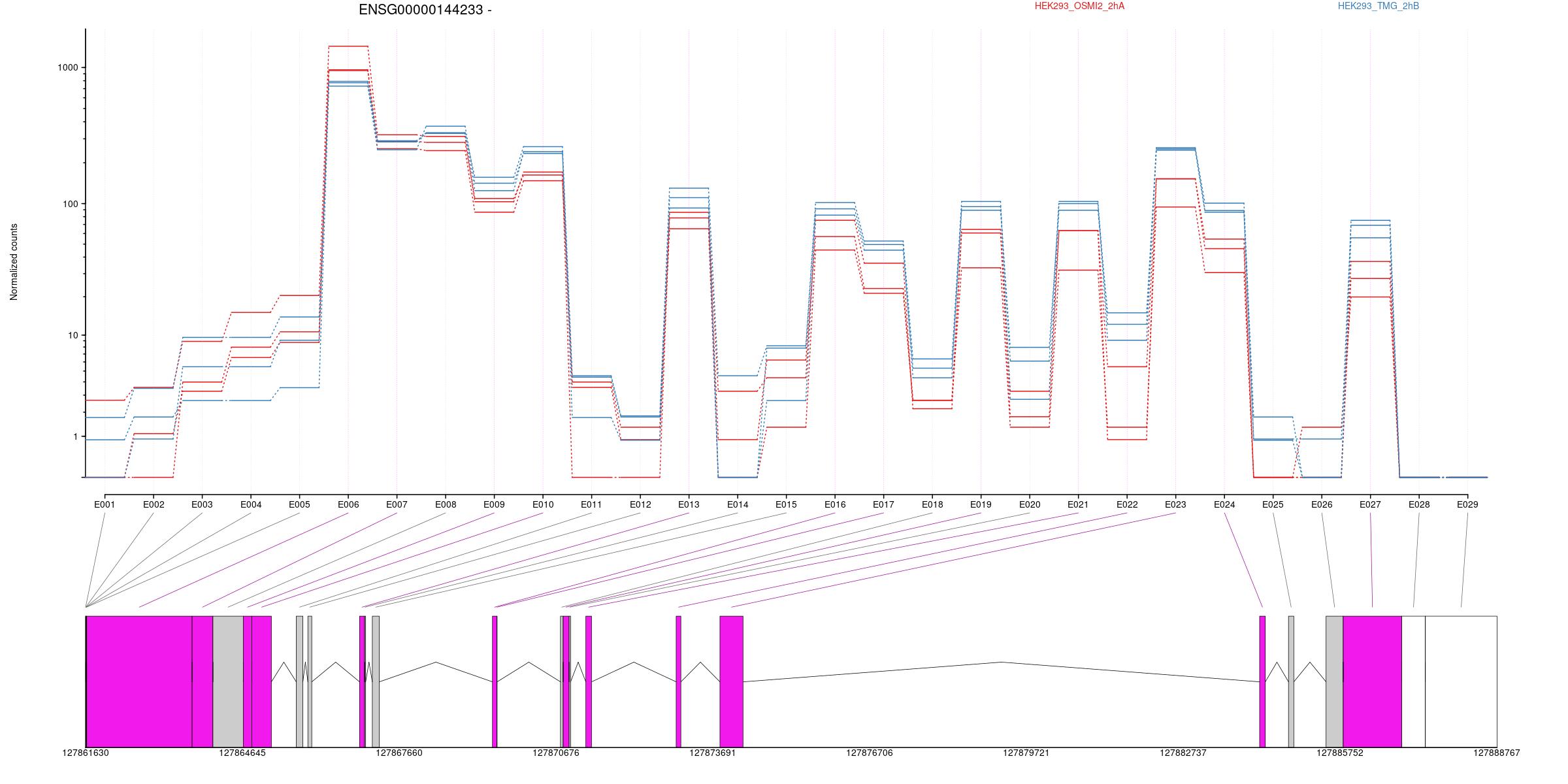Click the ENSG00000144233 gene title
The height and width of the screenshot is (784, 1568).
pyautogui.click(x=425, y=10)
